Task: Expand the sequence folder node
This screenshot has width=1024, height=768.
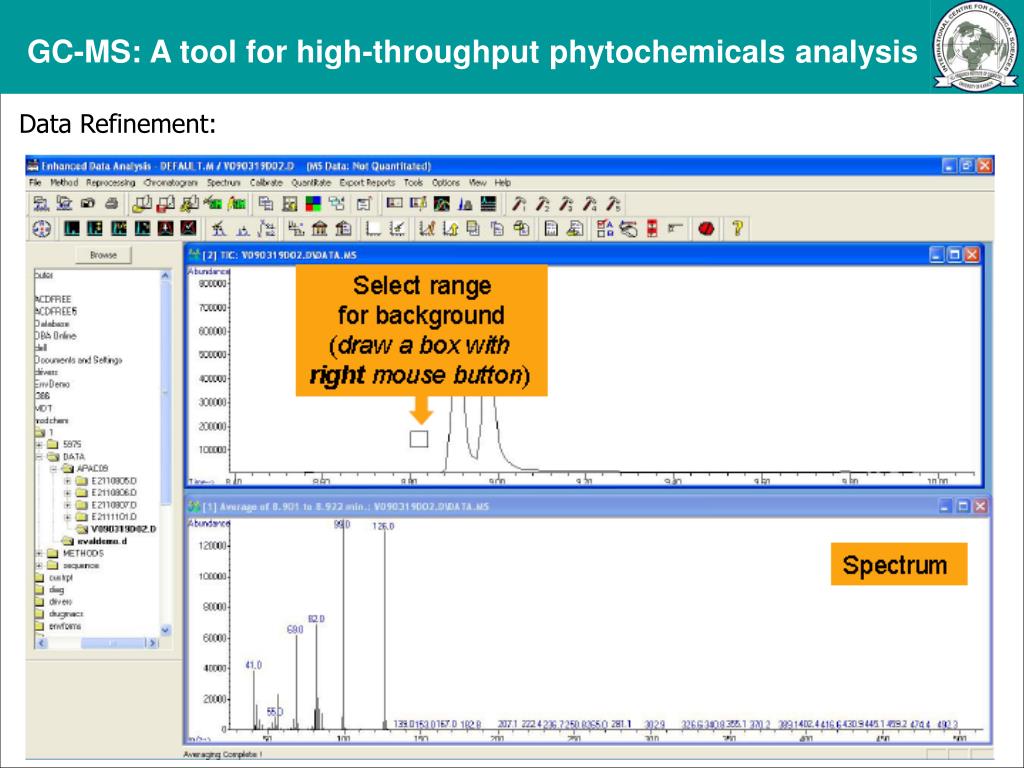Action: [x=39, y=566]
